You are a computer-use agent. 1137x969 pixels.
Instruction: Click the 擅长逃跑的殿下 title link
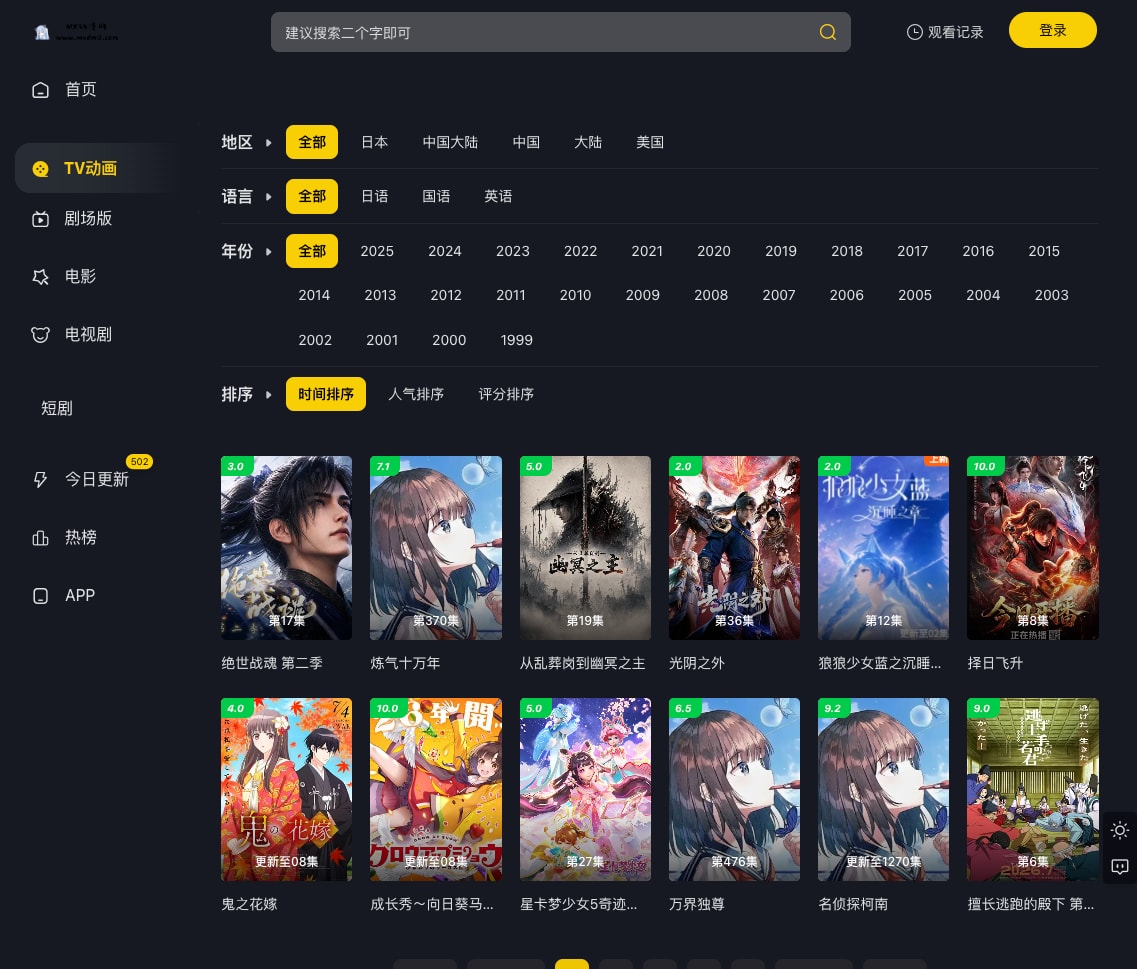click(x=1030, y=904)
